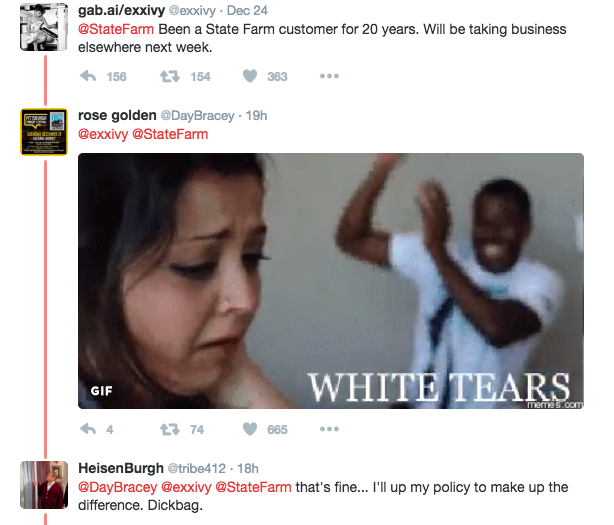Play the White Tears GIF
This screenshot has height=525, width=614.
(331, 281)
